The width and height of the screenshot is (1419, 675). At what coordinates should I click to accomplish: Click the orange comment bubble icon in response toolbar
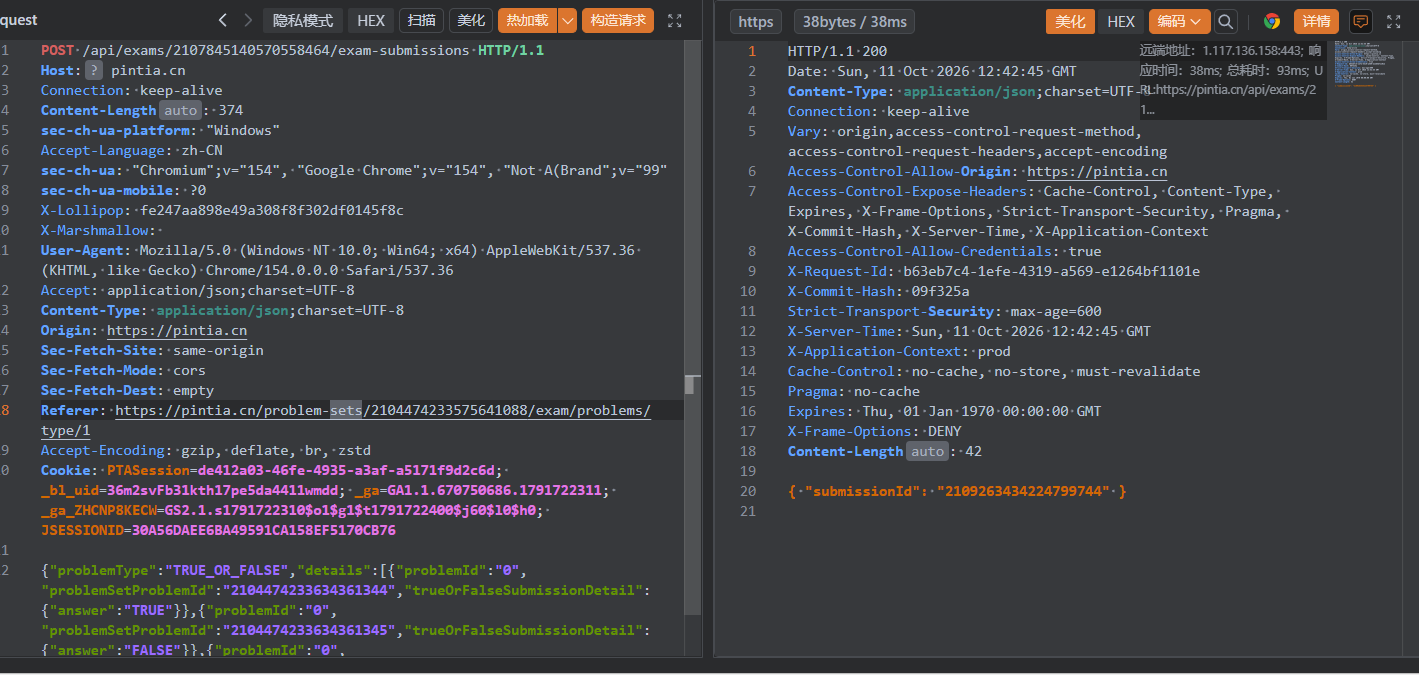(1360, 21)
